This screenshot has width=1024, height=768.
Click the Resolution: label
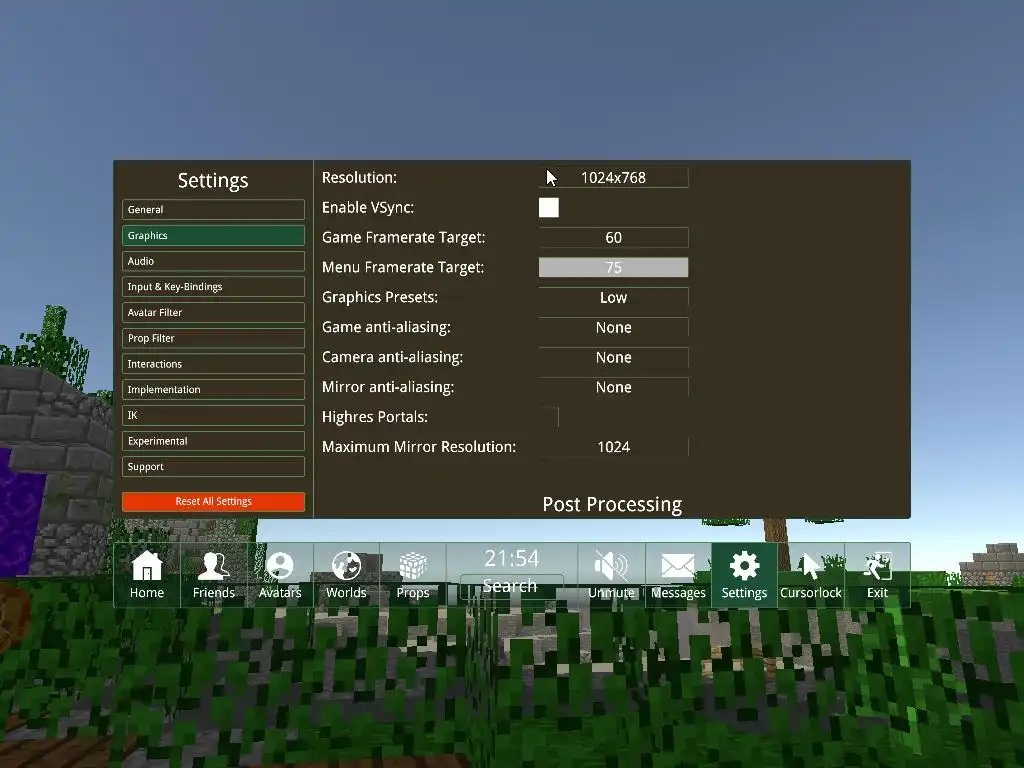pos(359,178)
